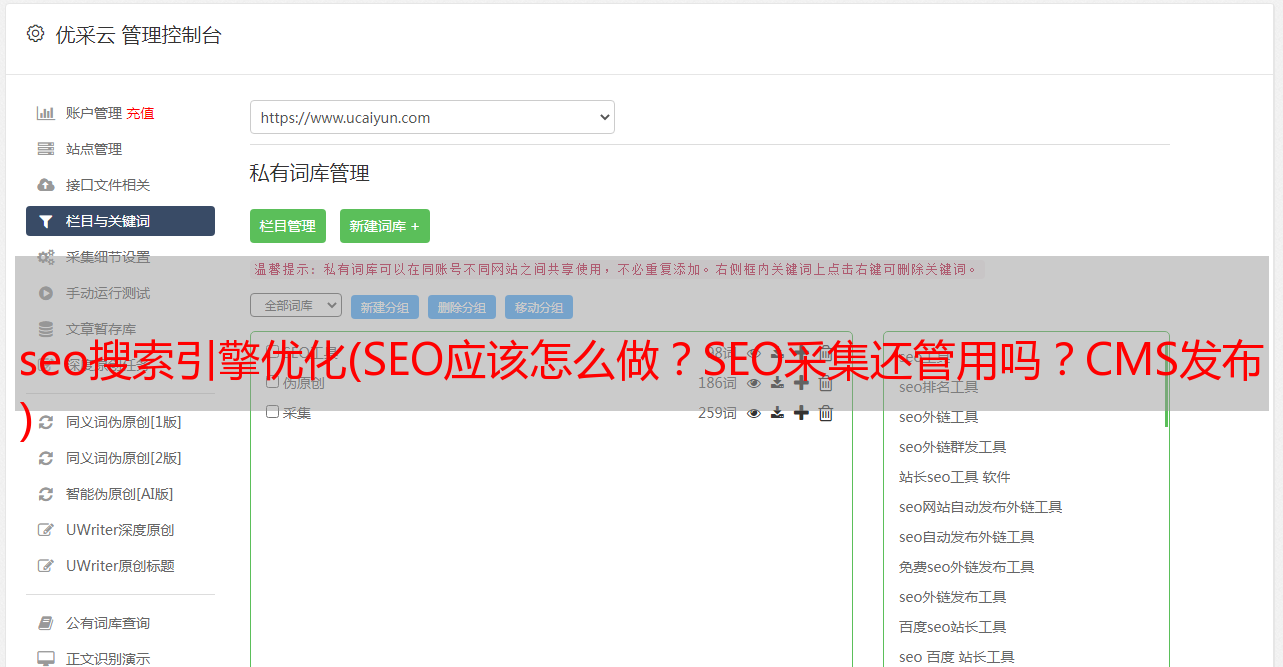This screenshot has height=667, width=1283.
Task: Click the 新建分组 button
Action: click(385, 307)
